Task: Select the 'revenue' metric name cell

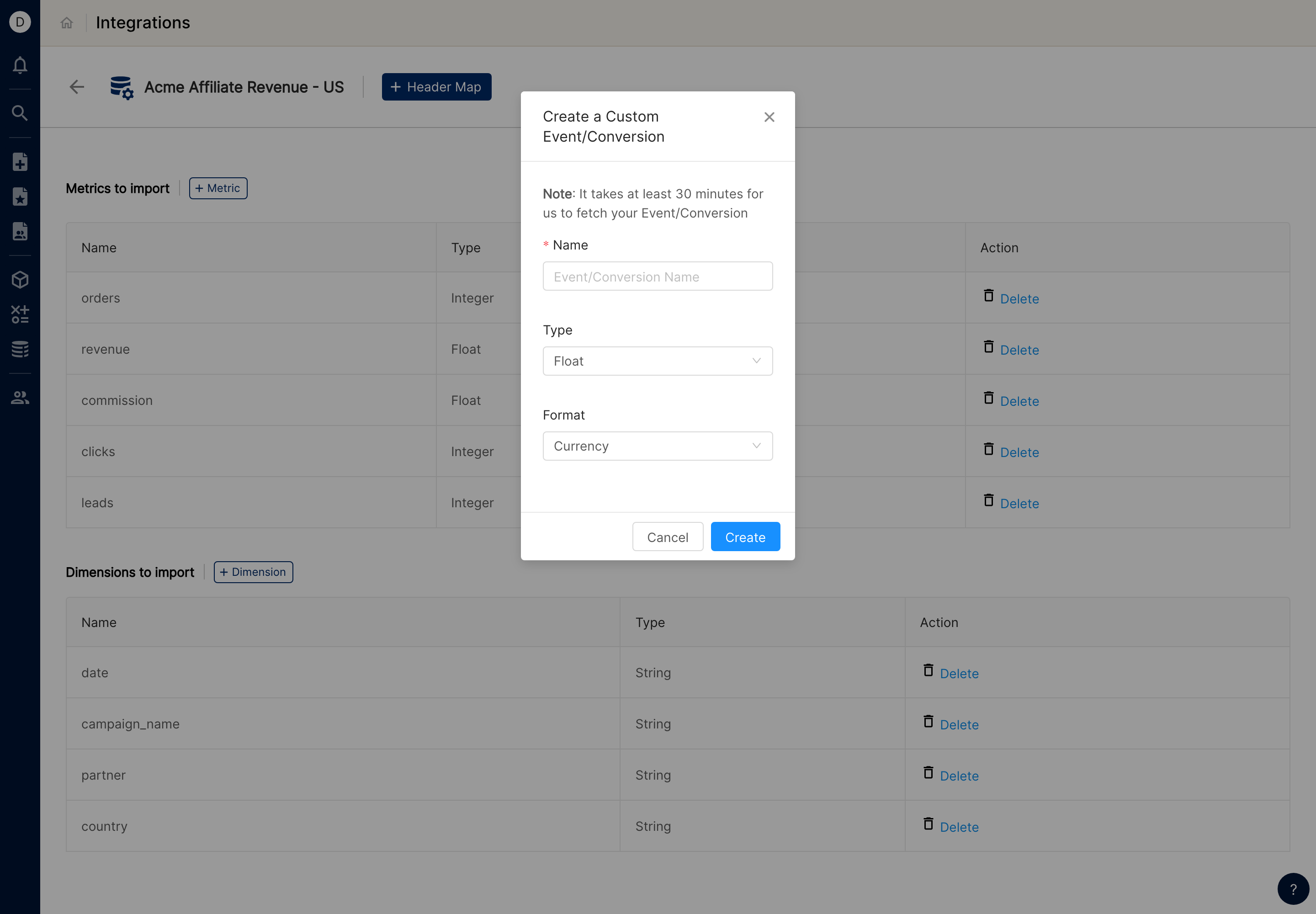Action: coord(251,349)
